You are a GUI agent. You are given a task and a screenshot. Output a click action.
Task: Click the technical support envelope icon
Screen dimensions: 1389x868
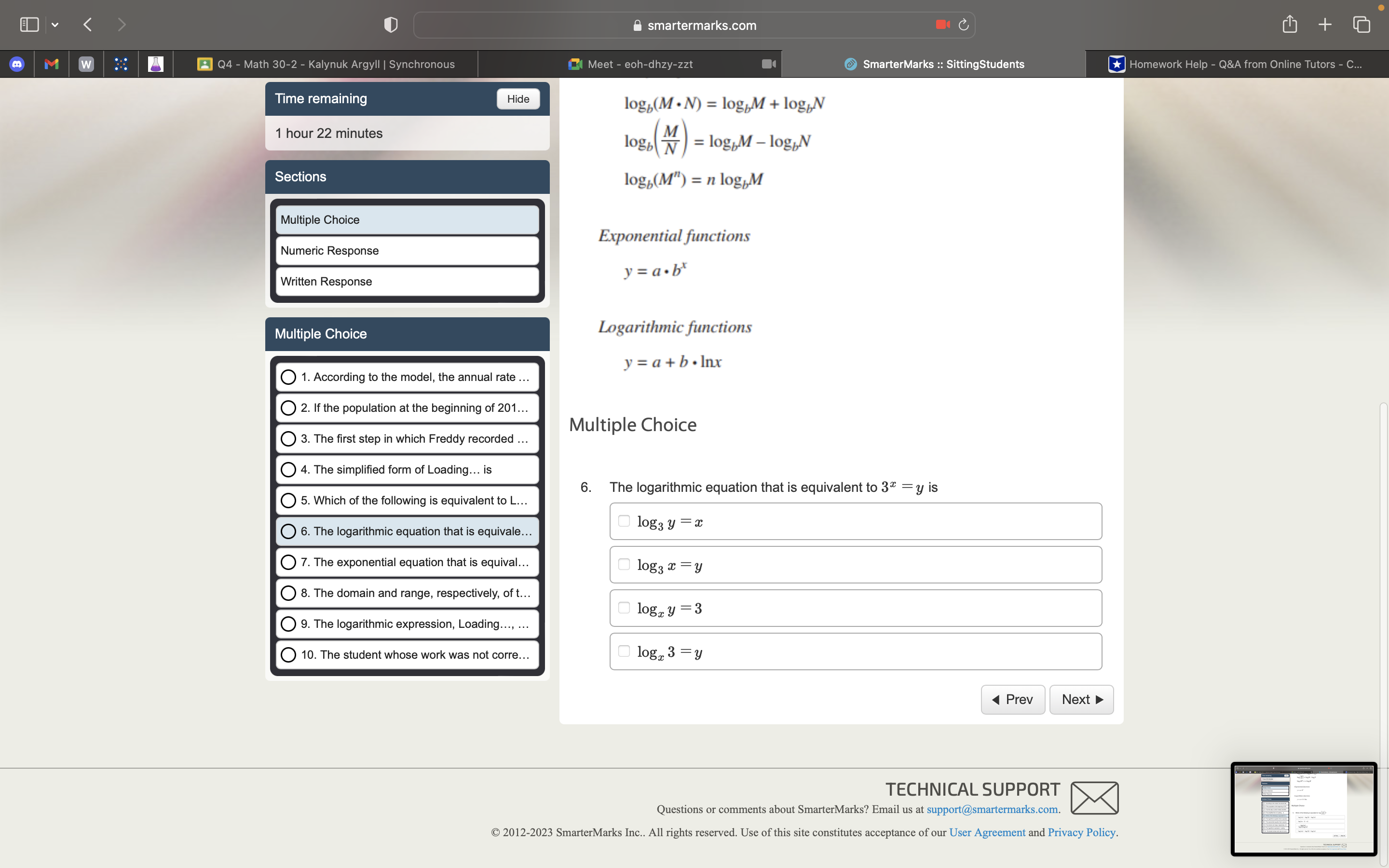(1093, 798)
